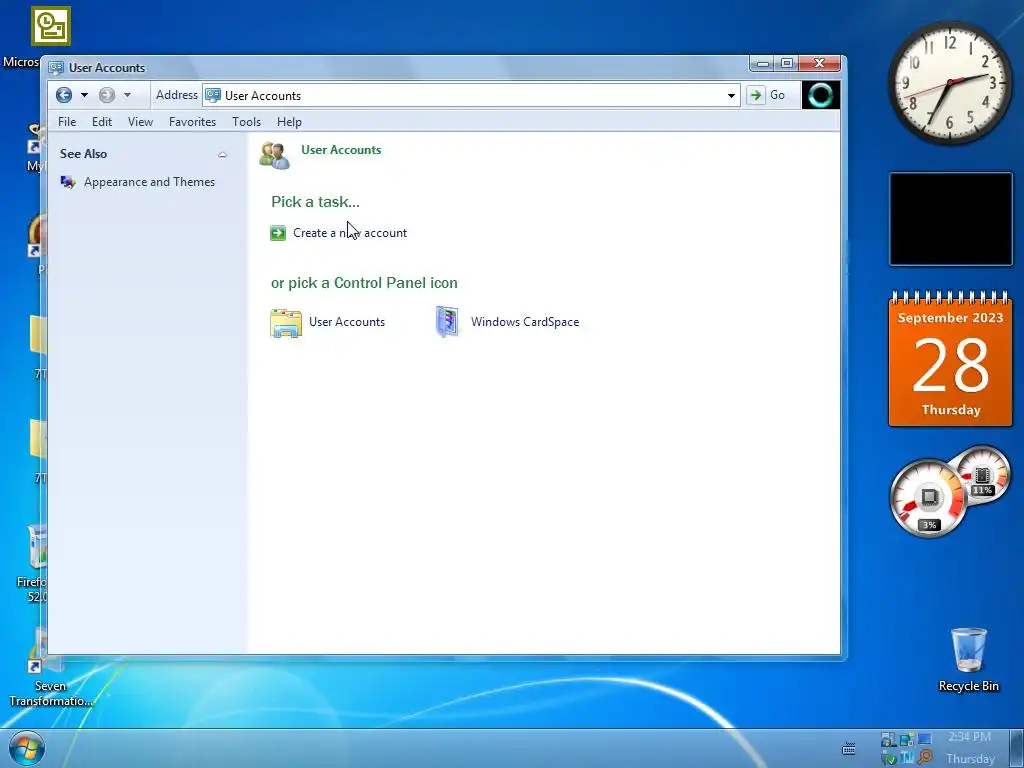The image size is (1024, 768).
Task: Click inside the Address field
Action: pos(471,95)
